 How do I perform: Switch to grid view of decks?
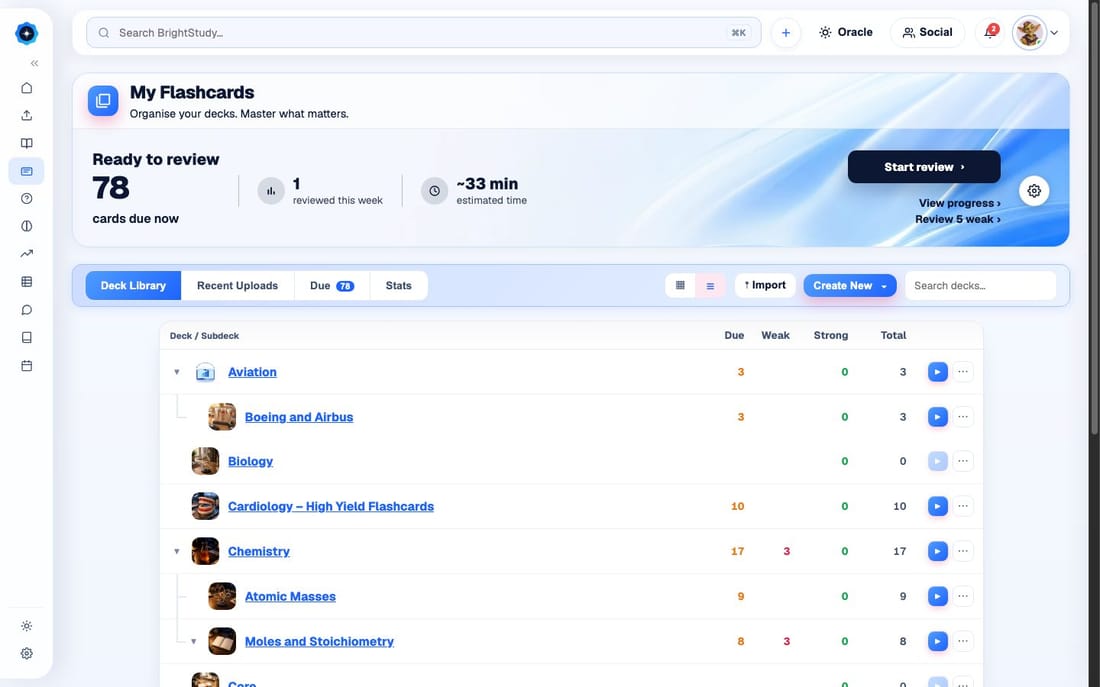pyautogui.click(x=680, y=286)
